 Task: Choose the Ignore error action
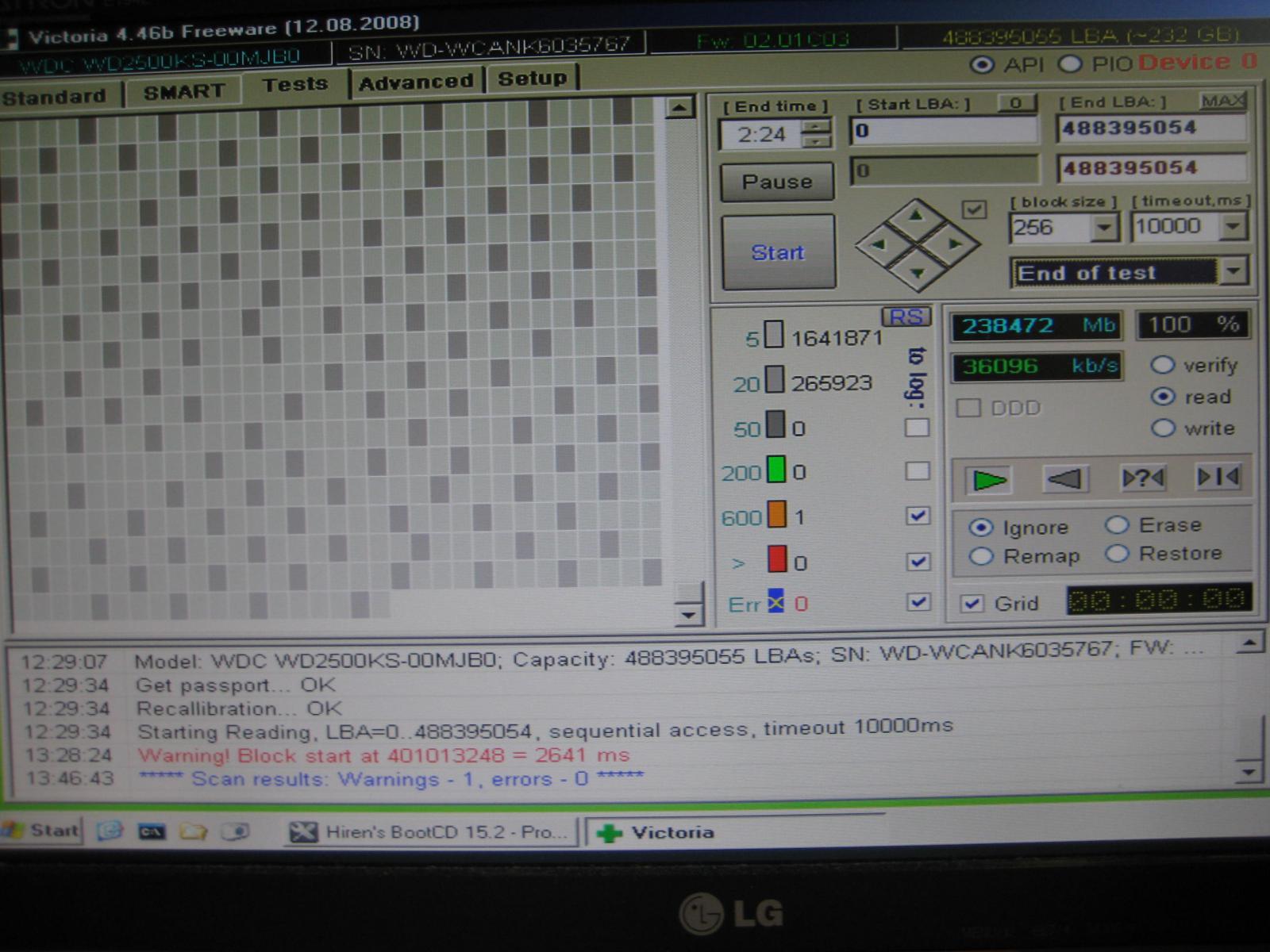pyautogui.click(x=982, y=528)
